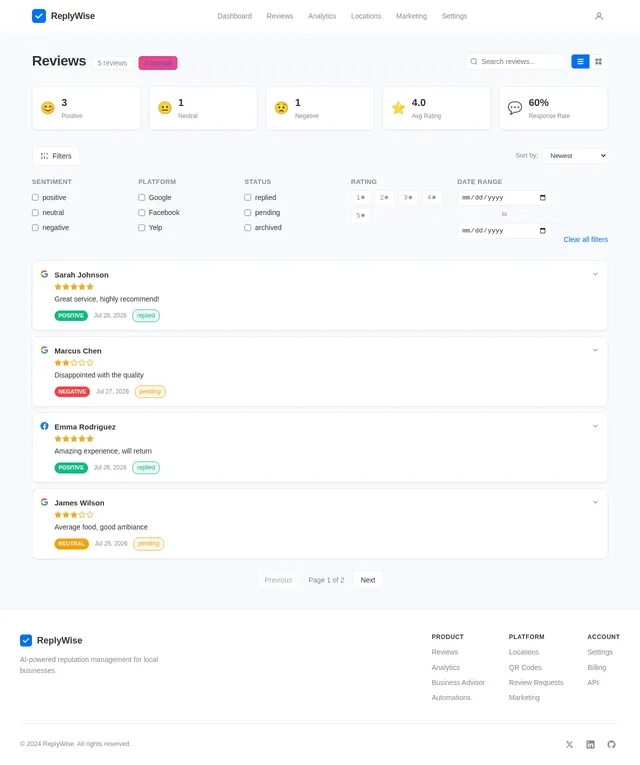Expand Marcus Chen's review card
The image size is (640, 765).
tap(595, 350)
